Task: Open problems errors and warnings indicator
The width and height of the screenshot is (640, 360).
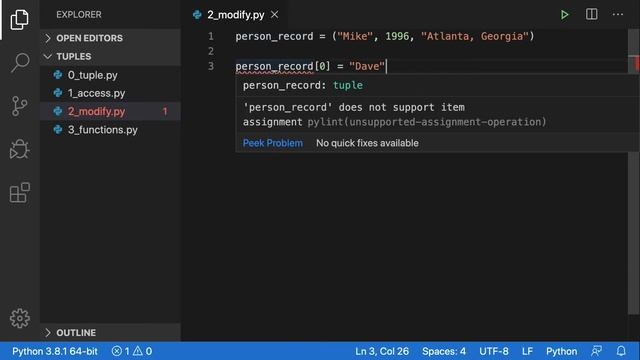Action: (x=131, y=351)
